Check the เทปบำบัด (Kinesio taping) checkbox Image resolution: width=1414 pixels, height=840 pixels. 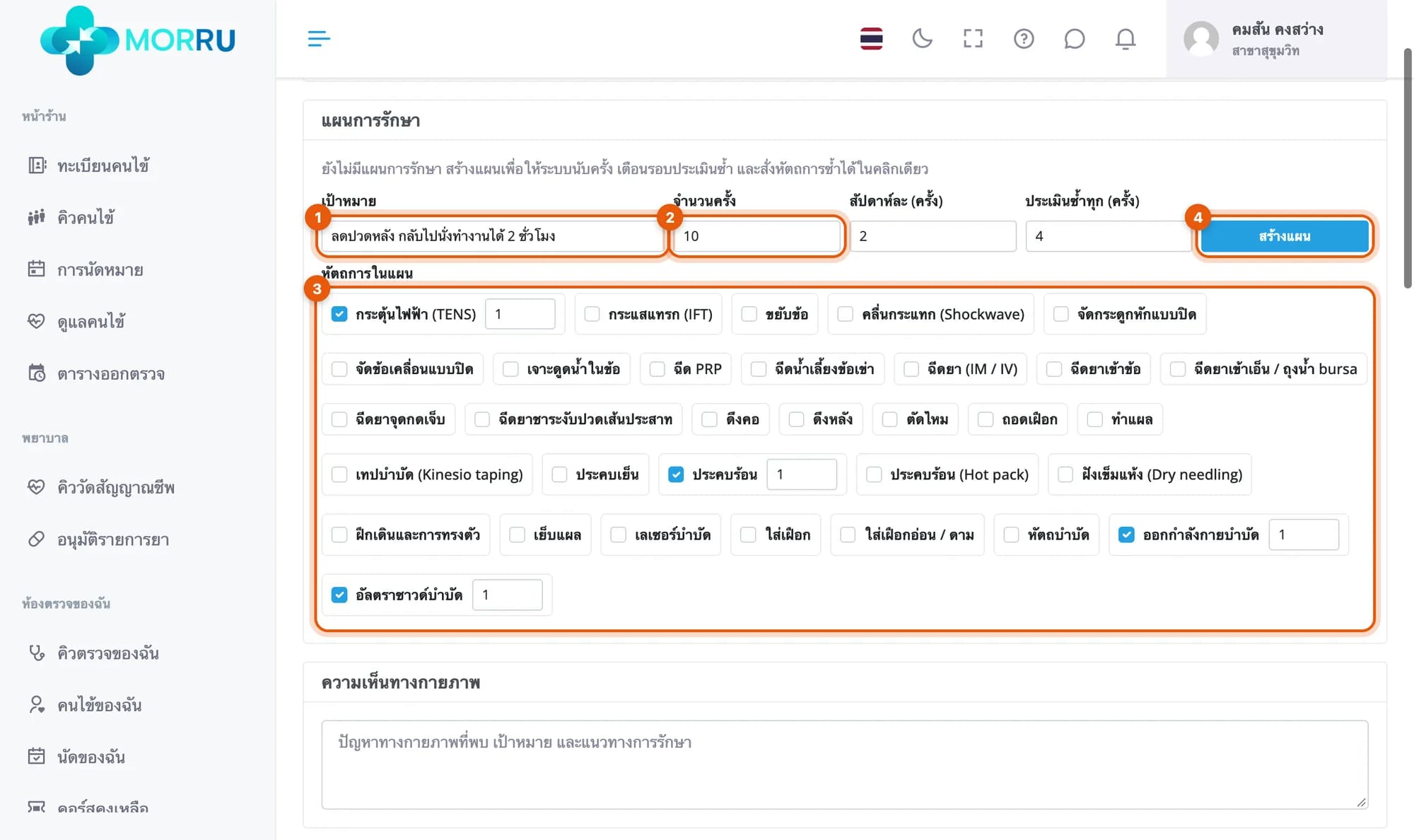point(339,474)
